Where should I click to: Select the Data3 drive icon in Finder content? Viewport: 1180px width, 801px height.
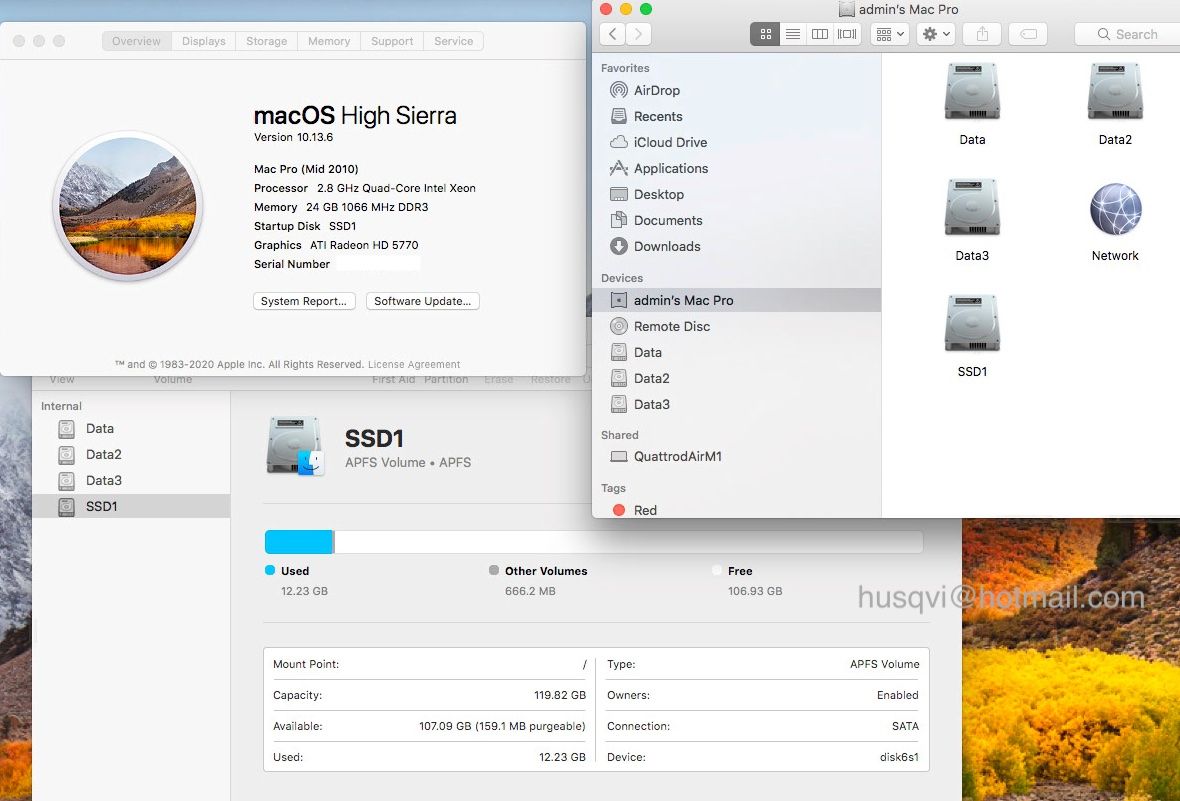tap(972, 208)
